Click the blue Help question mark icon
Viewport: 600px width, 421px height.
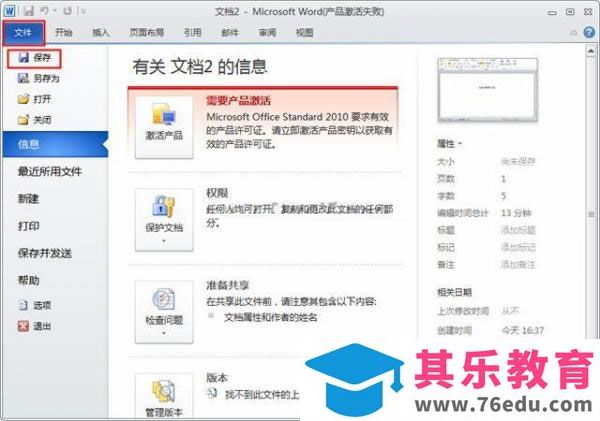pyautogui.click(x=589, y=33)
